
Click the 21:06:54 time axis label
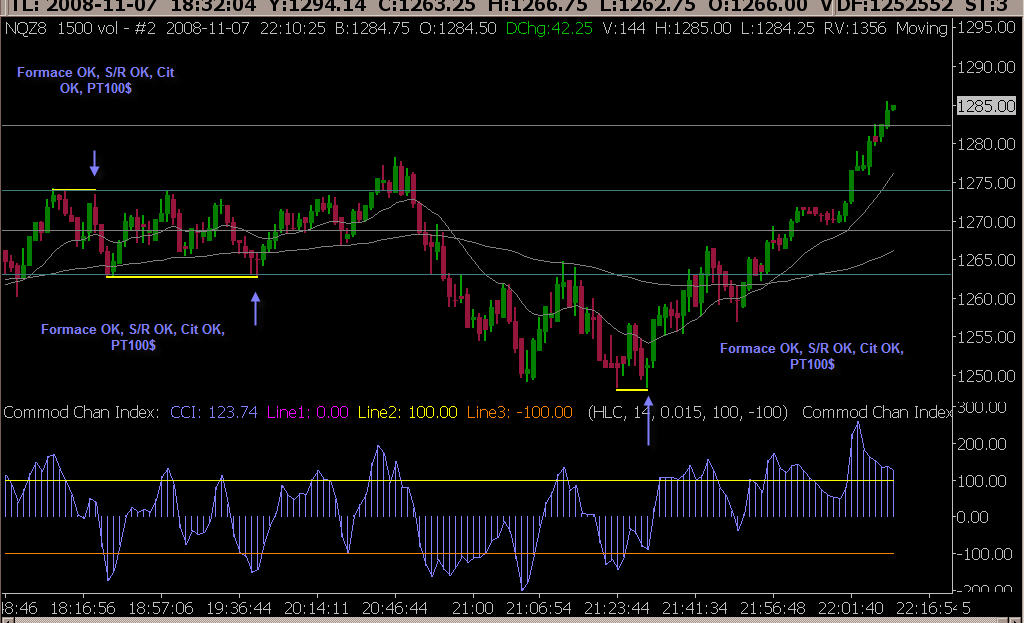tap(539, 609)
